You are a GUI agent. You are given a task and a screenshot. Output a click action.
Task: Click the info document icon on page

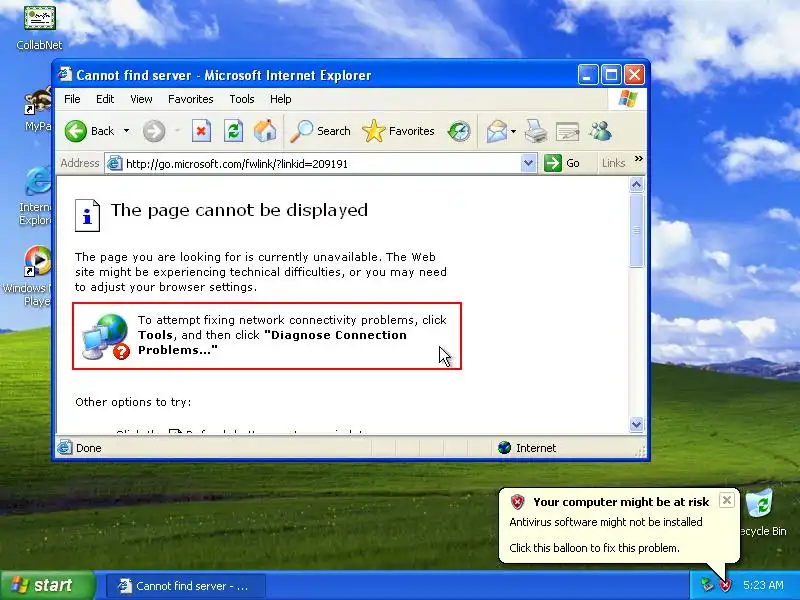point(87,215)
